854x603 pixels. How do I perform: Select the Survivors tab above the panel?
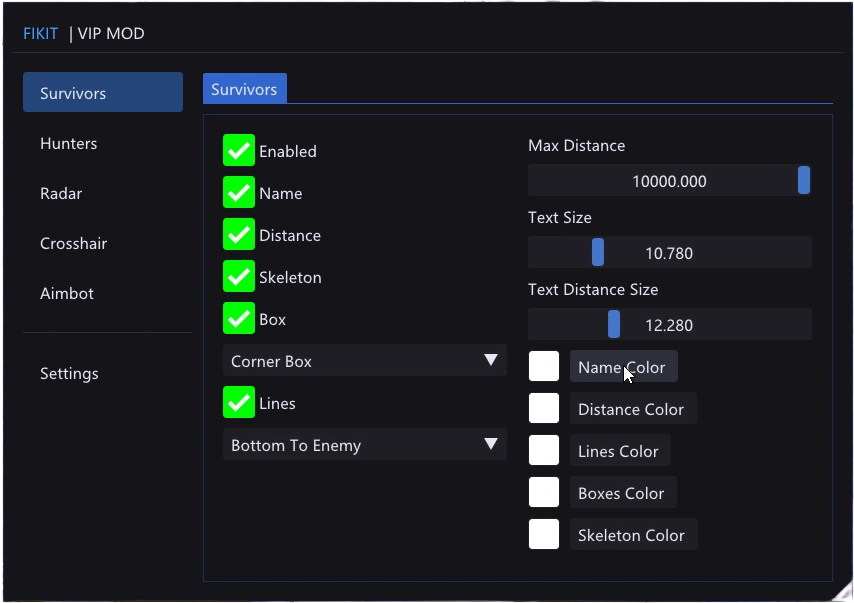[x=245, y=88]
